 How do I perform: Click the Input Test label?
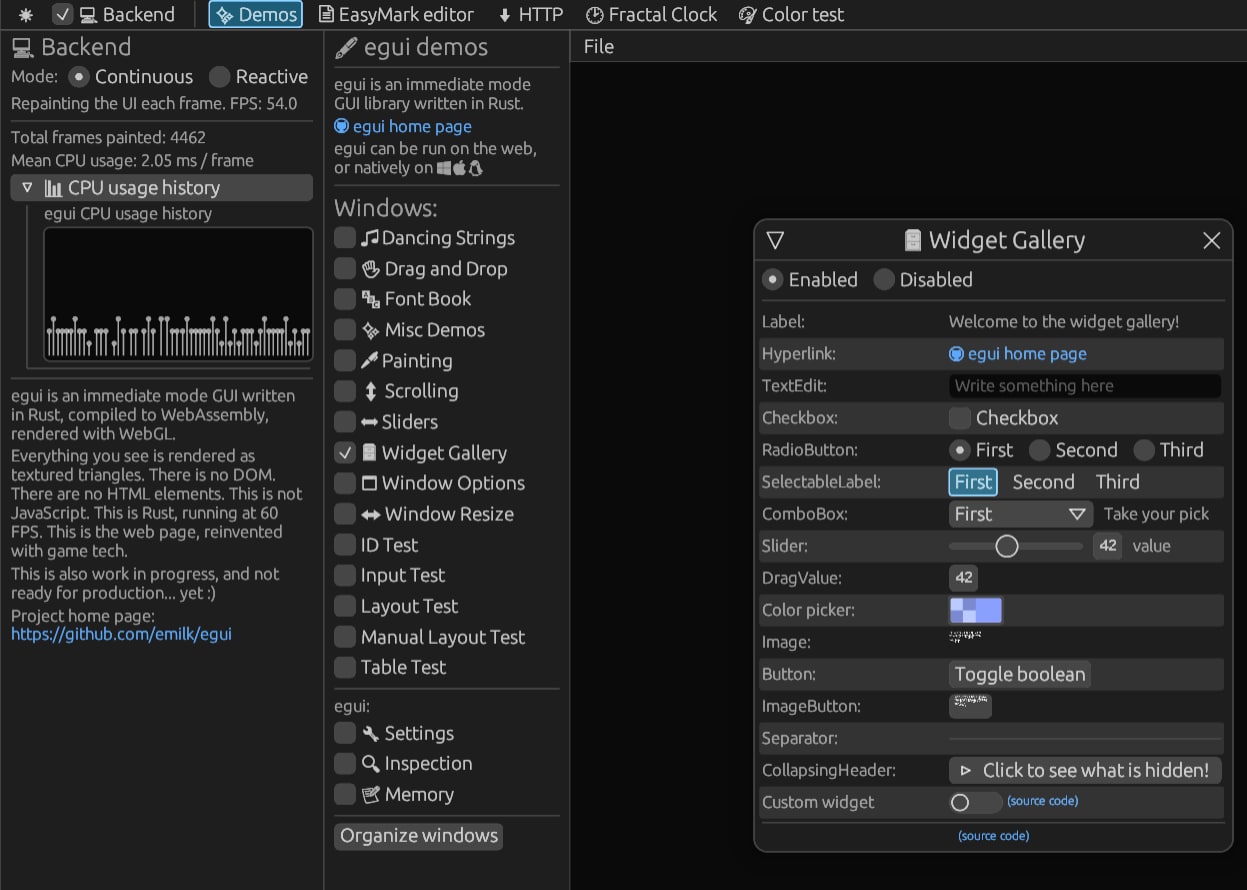pos(403,576)
